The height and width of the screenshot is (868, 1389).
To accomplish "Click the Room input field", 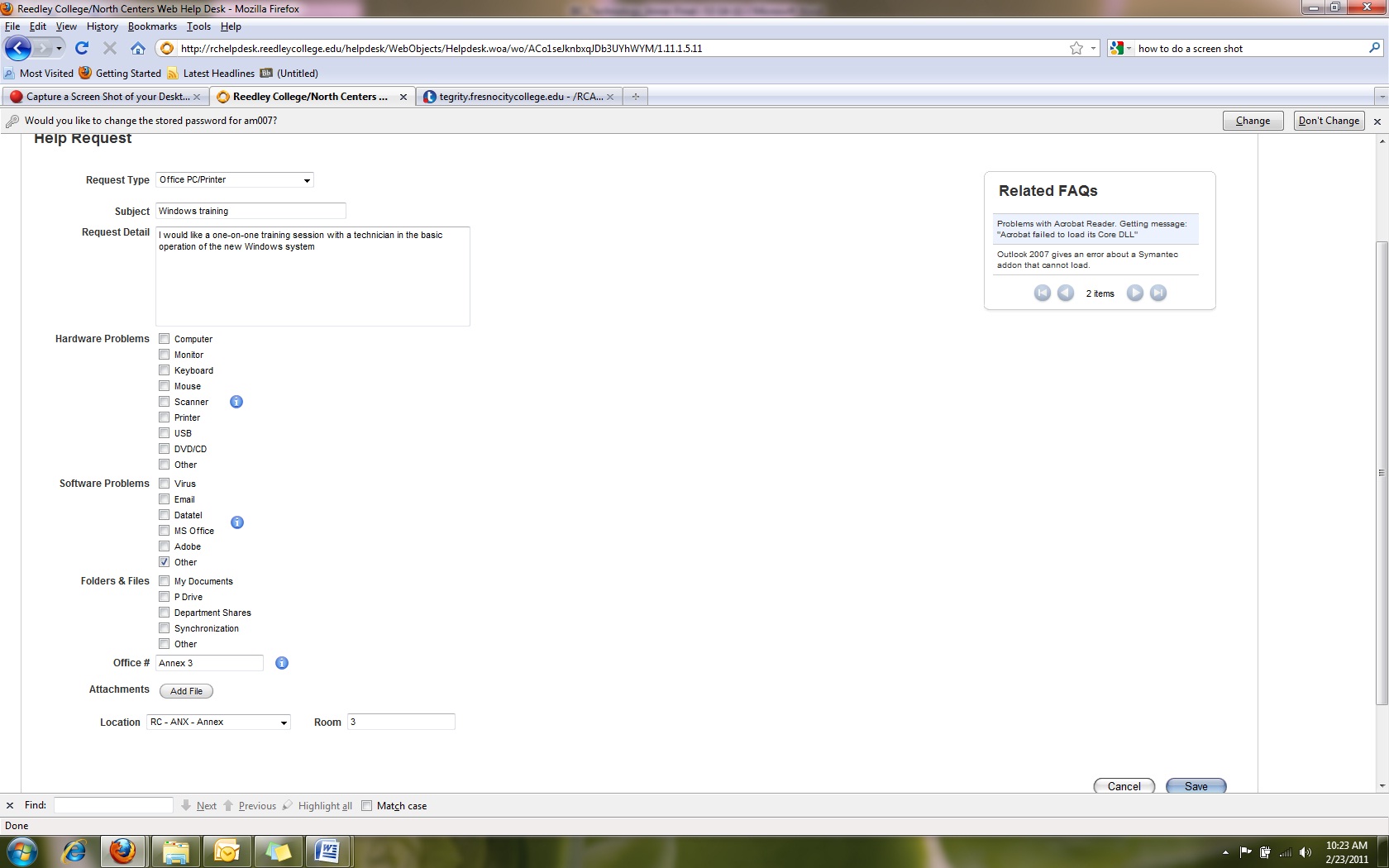I will point(401,722).
